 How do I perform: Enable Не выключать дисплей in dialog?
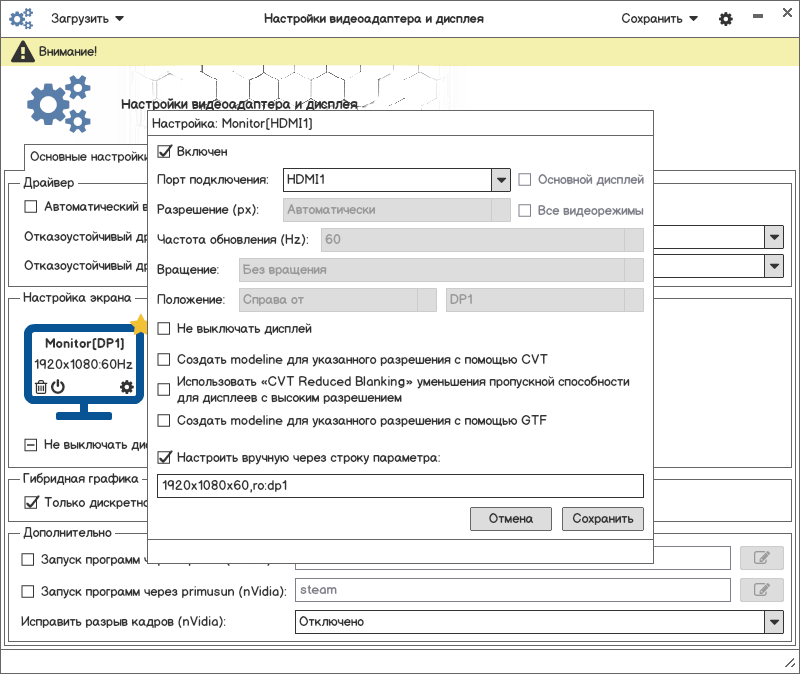click(x=164, y=329)
